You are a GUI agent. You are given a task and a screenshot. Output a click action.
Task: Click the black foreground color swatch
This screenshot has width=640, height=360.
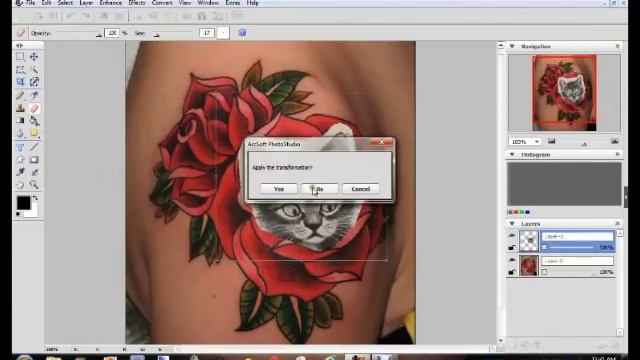coord(23,203)
